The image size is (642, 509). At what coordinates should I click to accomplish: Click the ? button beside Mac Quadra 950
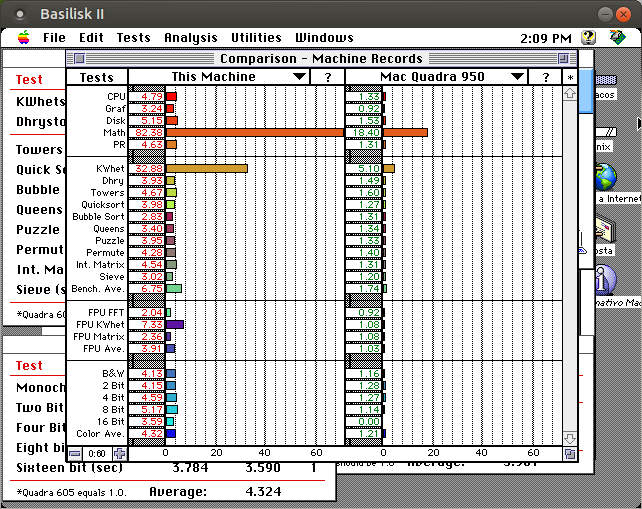tap(545, 77)
